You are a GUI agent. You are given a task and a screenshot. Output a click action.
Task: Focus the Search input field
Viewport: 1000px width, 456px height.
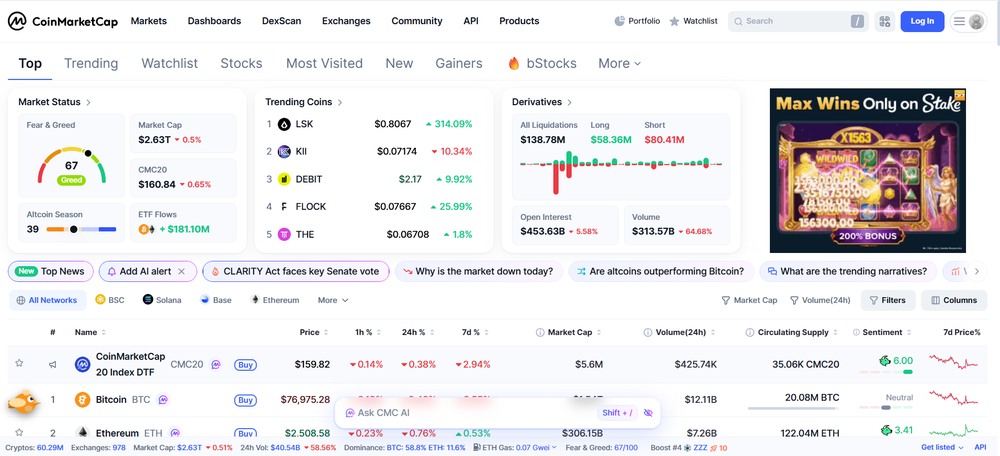pyautogui.click(x=798, y=21)
